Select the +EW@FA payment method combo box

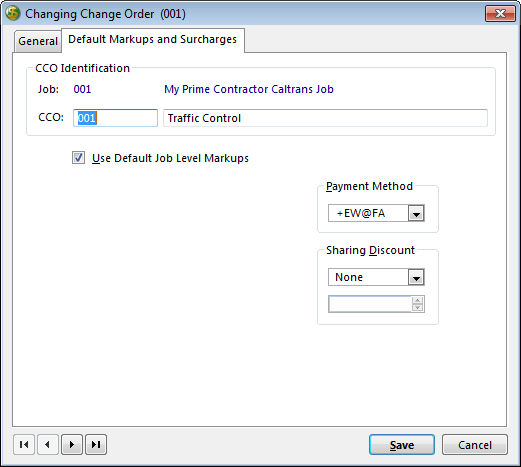click(x=376, y=213)
